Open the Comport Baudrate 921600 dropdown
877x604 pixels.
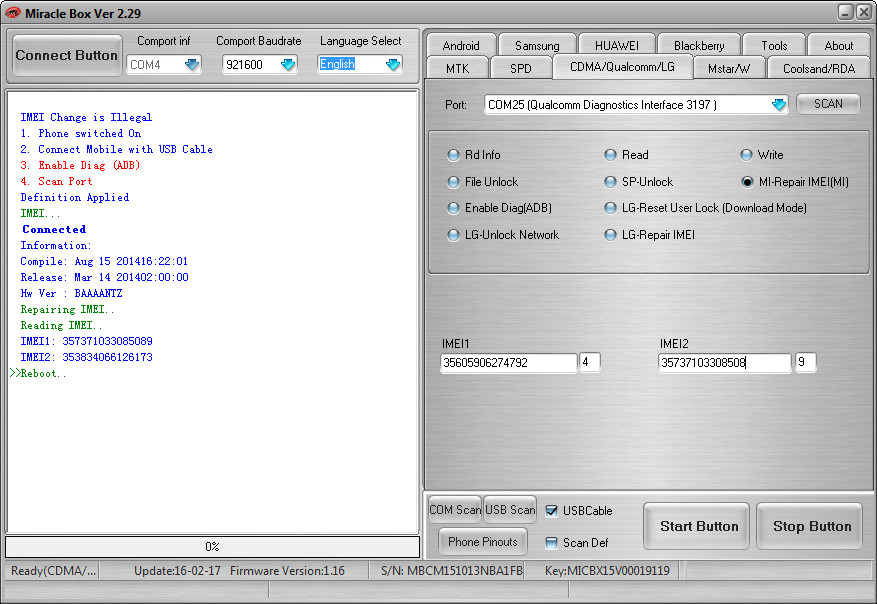pyautogui.click(x=287, y=65)
